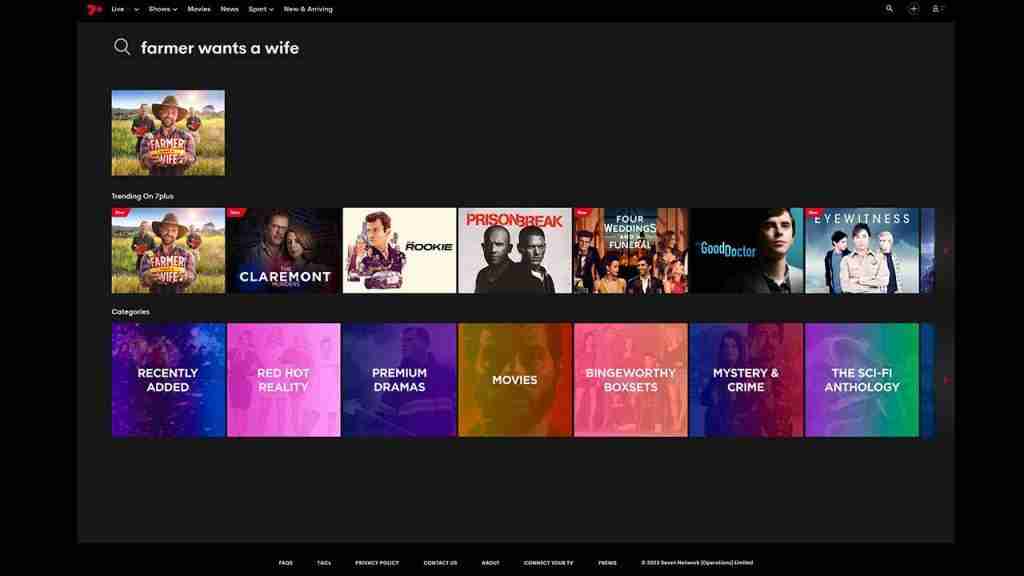
Task: Open Eyewitness show thumbnail
Action: (x=861, y=251)
